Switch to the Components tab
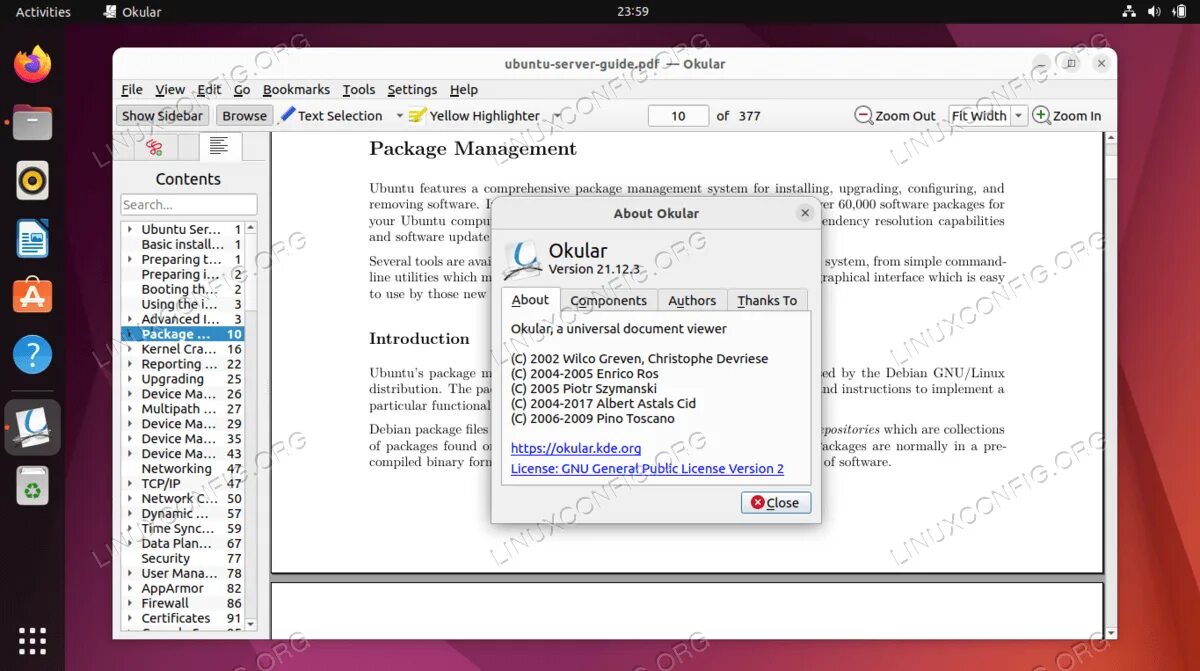The width and height of the screenshot is (1200, 671). 608,300
